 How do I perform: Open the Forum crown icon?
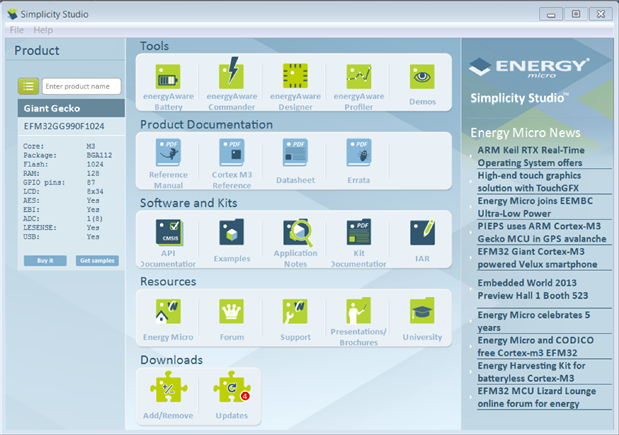pyautogui.click(x=232, y=311)
